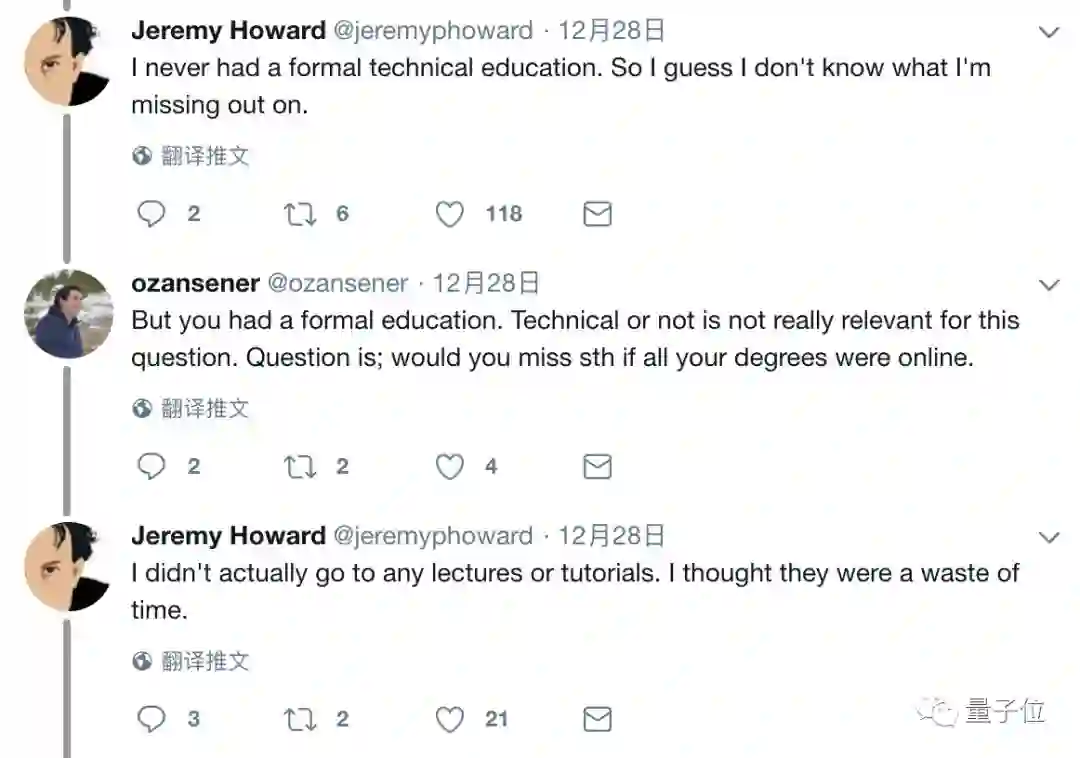Like the tweet with 21 likes
Viewport: 1080px width, 758px height.
(x=450, y=719)
